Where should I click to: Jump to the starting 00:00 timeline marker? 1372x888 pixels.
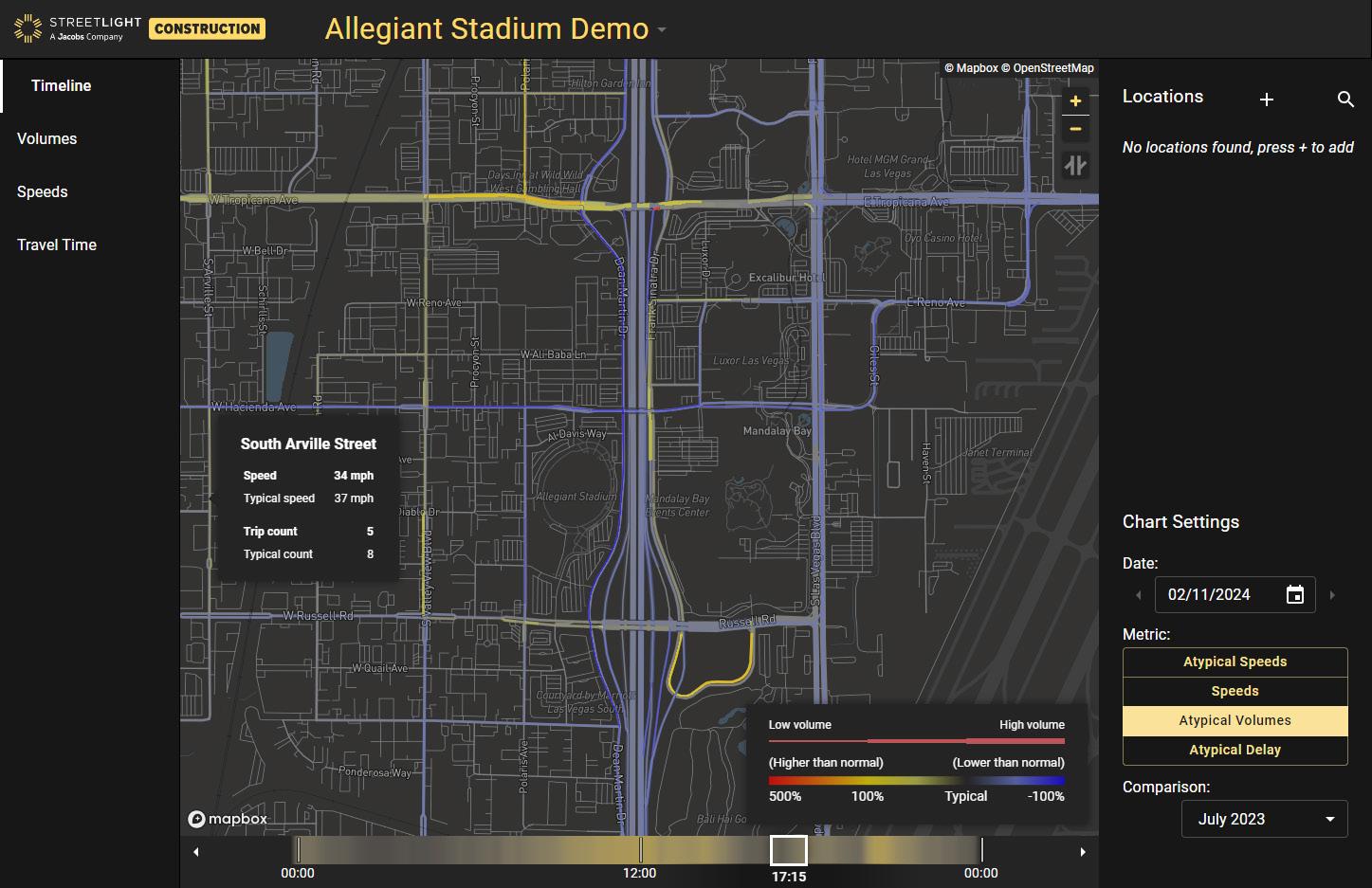click(x=298, y=850)
